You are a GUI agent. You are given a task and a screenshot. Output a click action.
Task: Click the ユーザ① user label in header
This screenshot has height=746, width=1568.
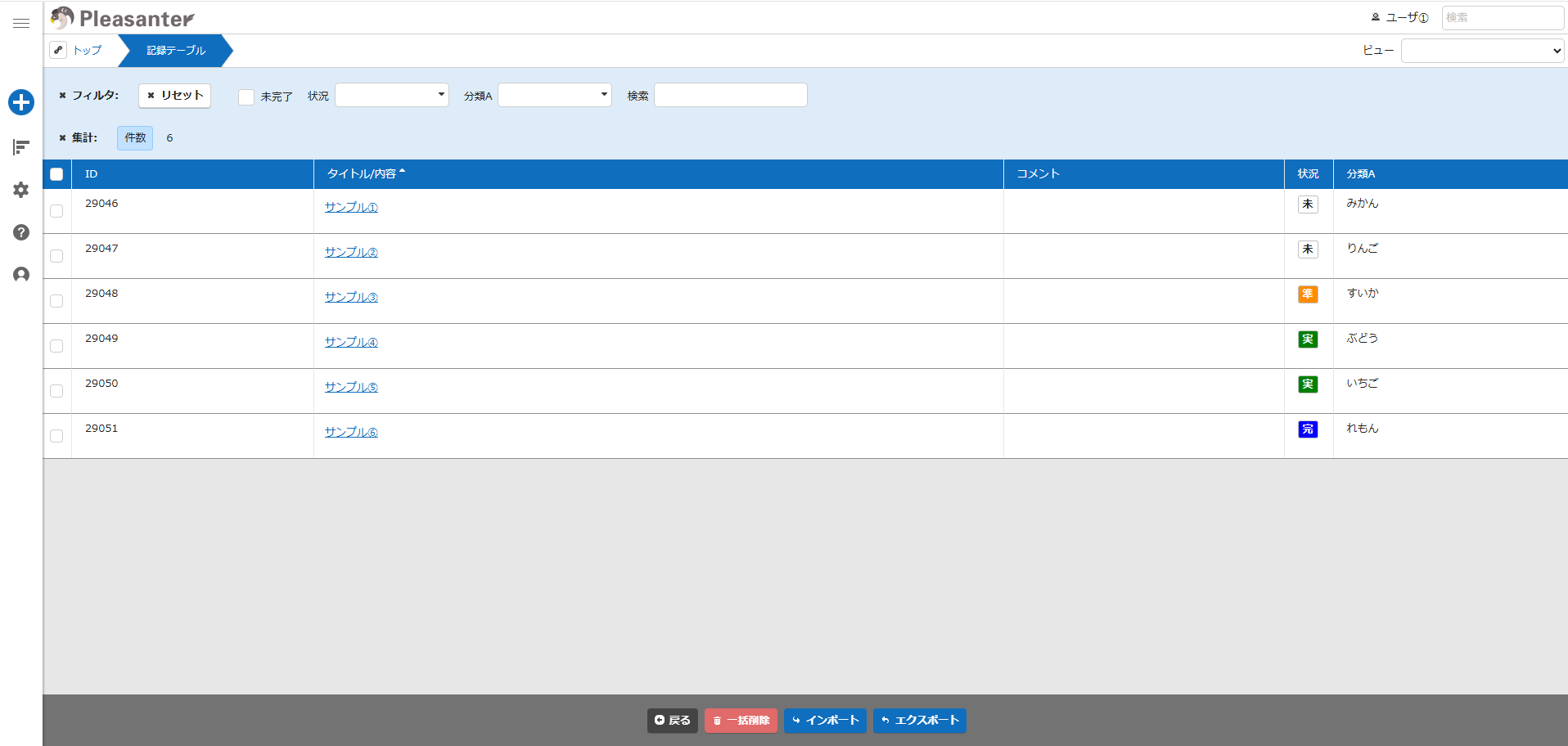pos(1400,17)
